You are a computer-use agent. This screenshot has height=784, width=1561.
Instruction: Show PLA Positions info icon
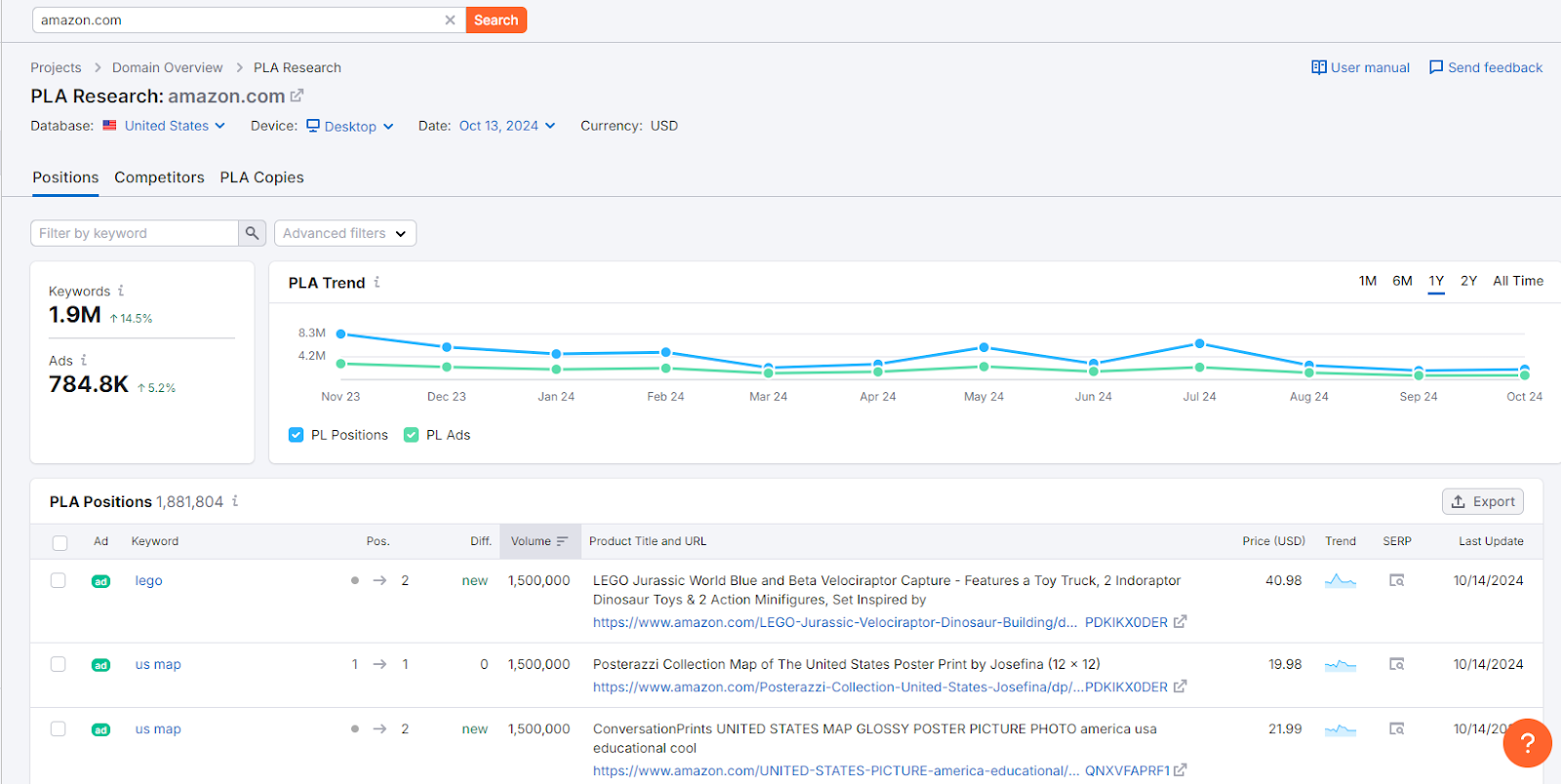pos(235,501)
